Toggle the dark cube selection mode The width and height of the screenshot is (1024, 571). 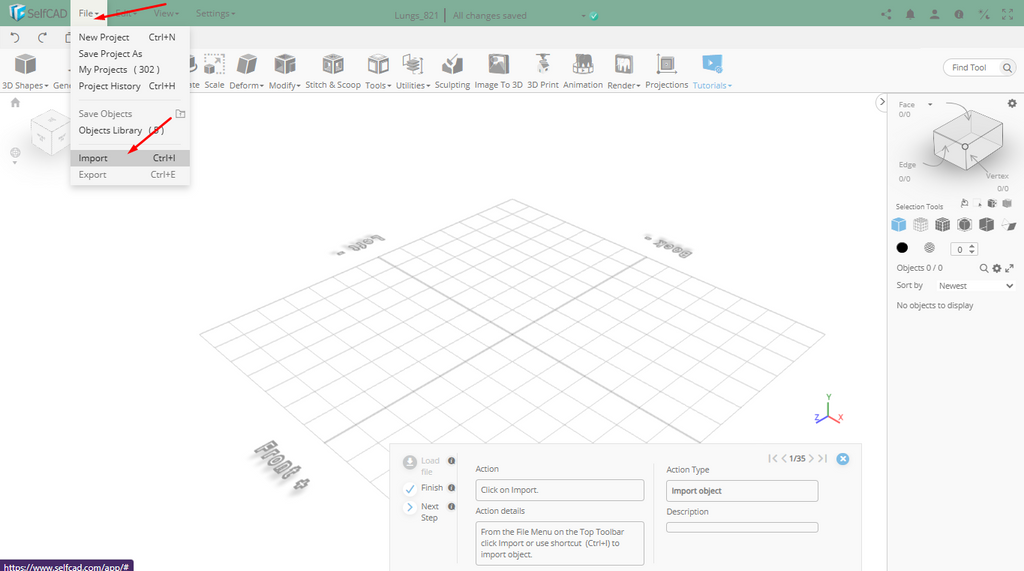tap(986, 225)
